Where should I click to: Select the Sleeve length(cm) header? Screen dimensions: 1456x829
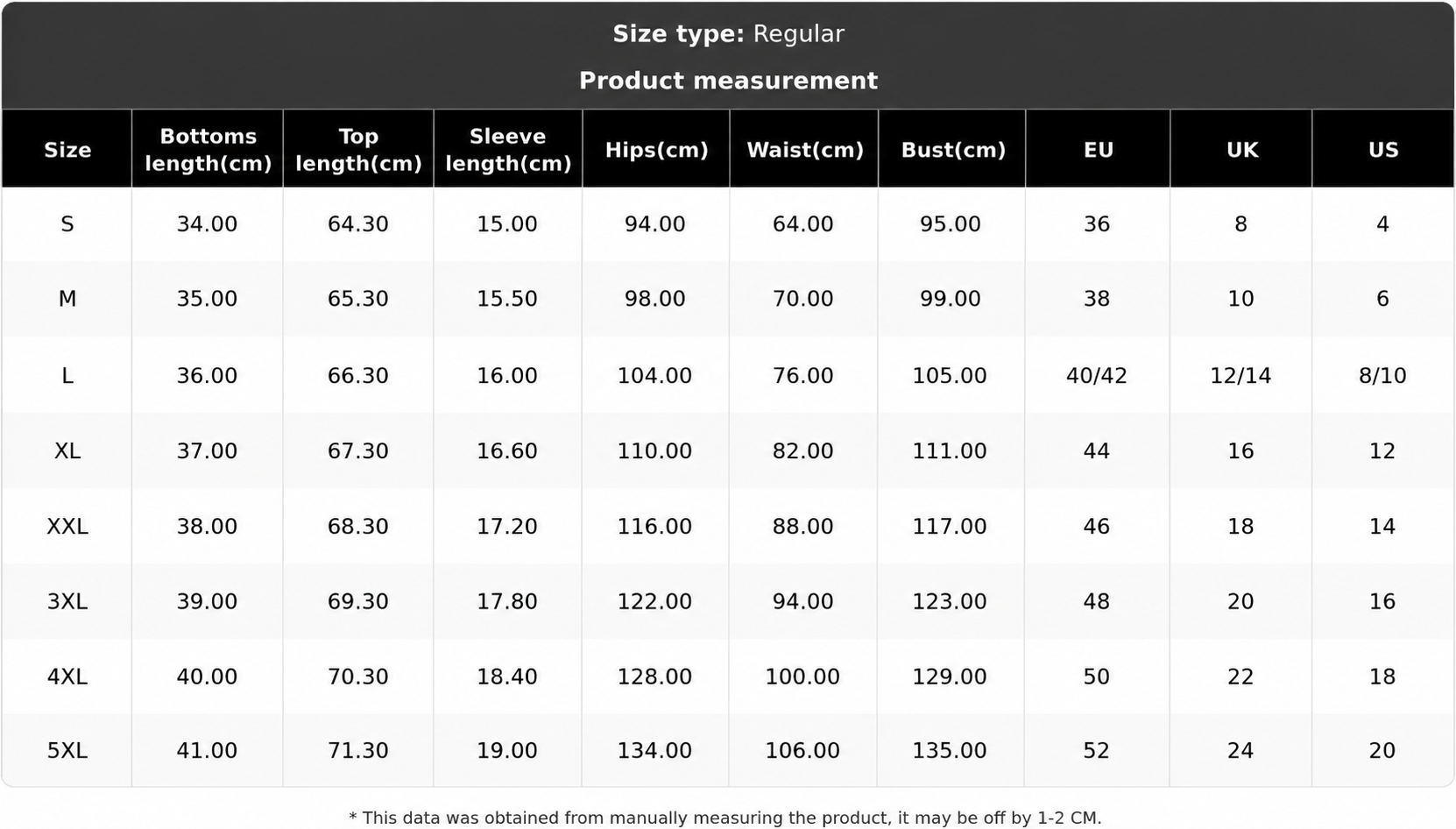point(508,150)
